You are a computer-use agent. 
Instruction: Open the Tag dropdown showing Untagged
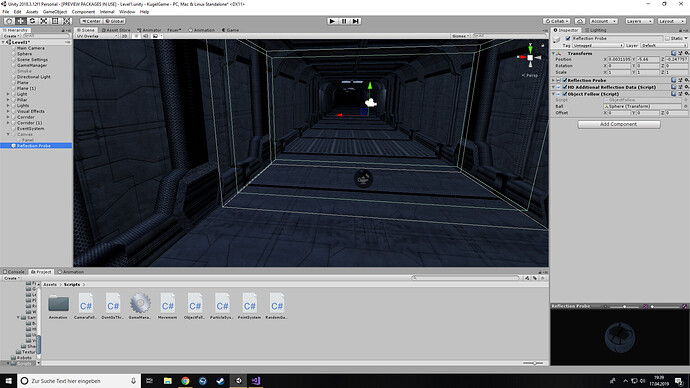coord(598,45)
